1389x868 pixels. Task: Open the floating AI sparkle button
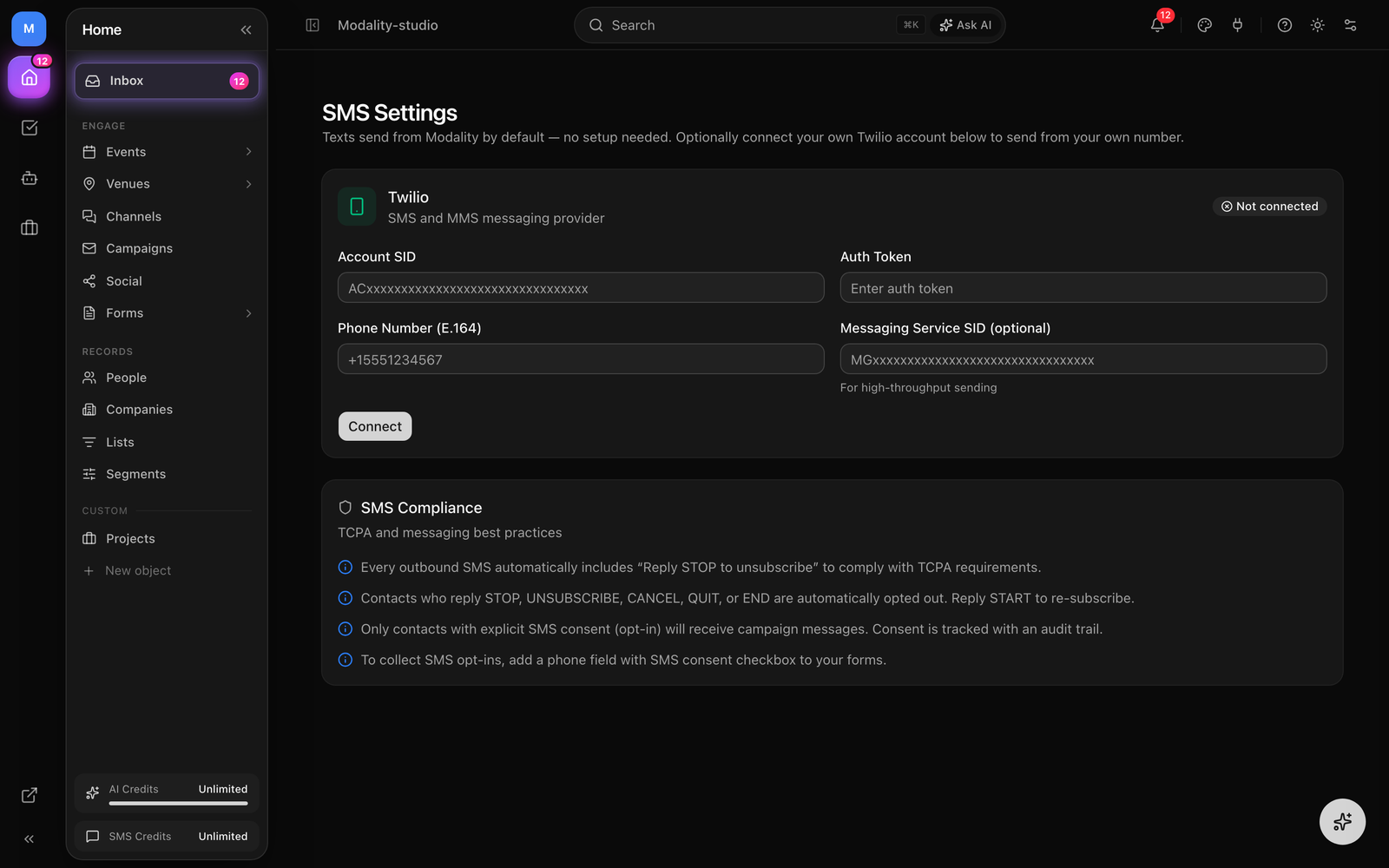pyautogui.click(x=1342, y=821)
